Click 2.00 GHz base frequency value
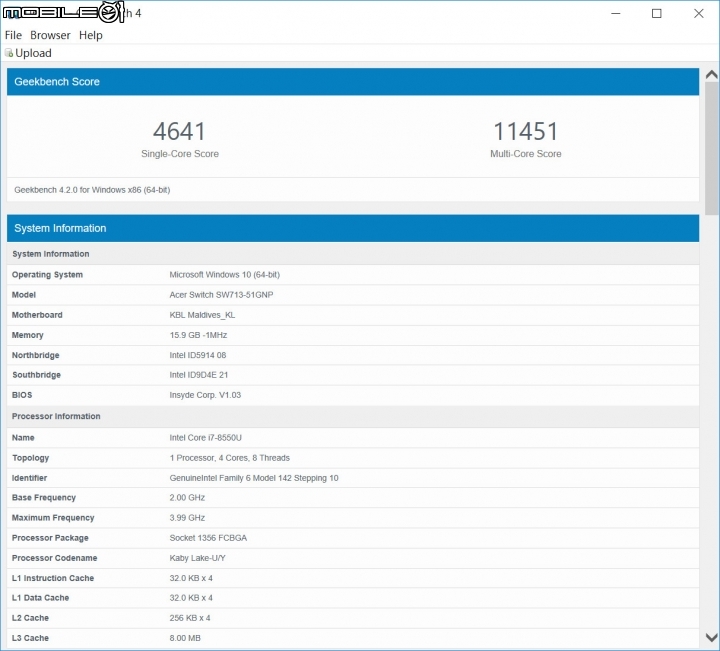 tap(187, 498)
